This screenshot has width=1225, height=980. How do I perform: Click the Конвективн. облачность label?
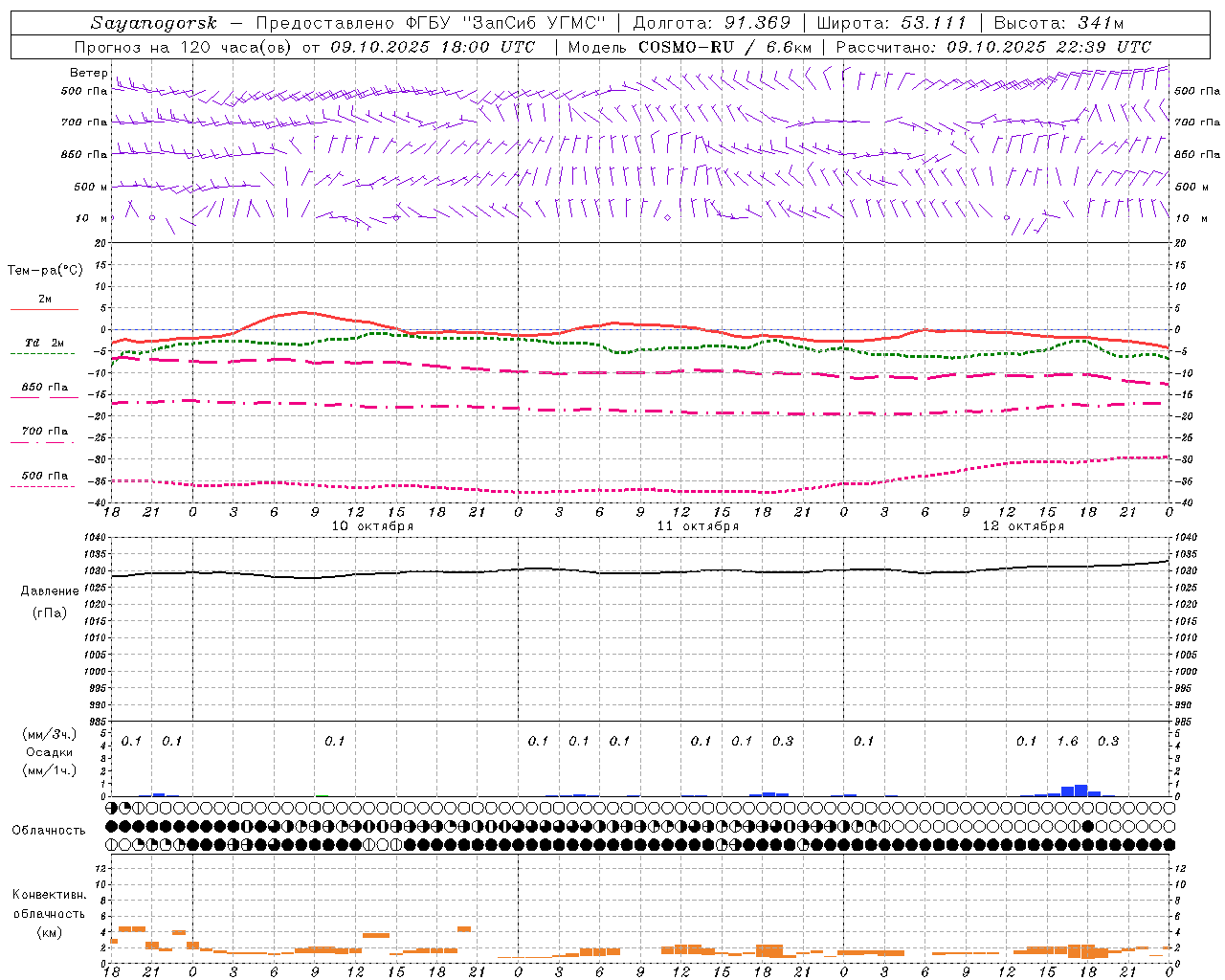coord(49,904)
